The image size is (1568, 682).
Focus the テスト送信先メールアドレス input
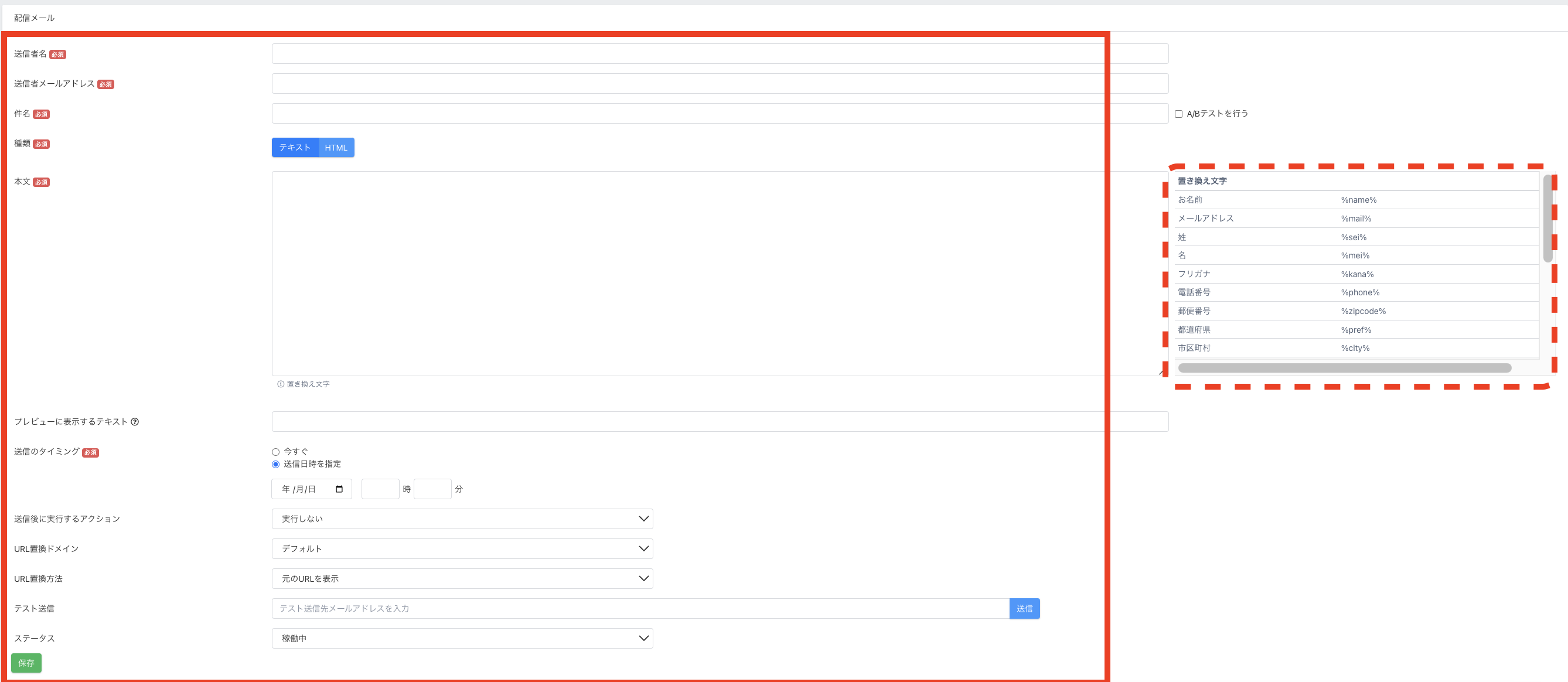point(640,608)
